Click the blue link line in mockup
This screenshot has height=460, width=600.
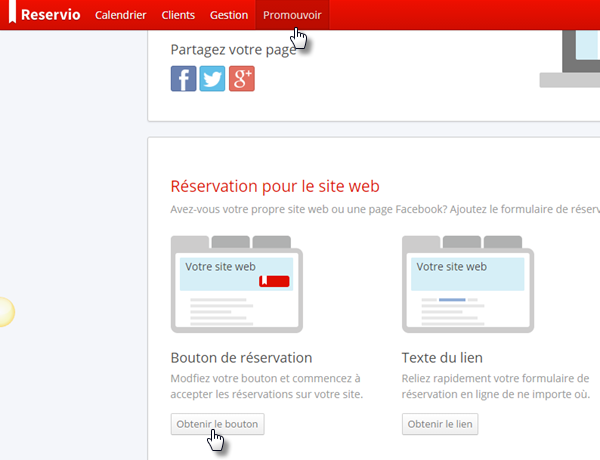453,300
